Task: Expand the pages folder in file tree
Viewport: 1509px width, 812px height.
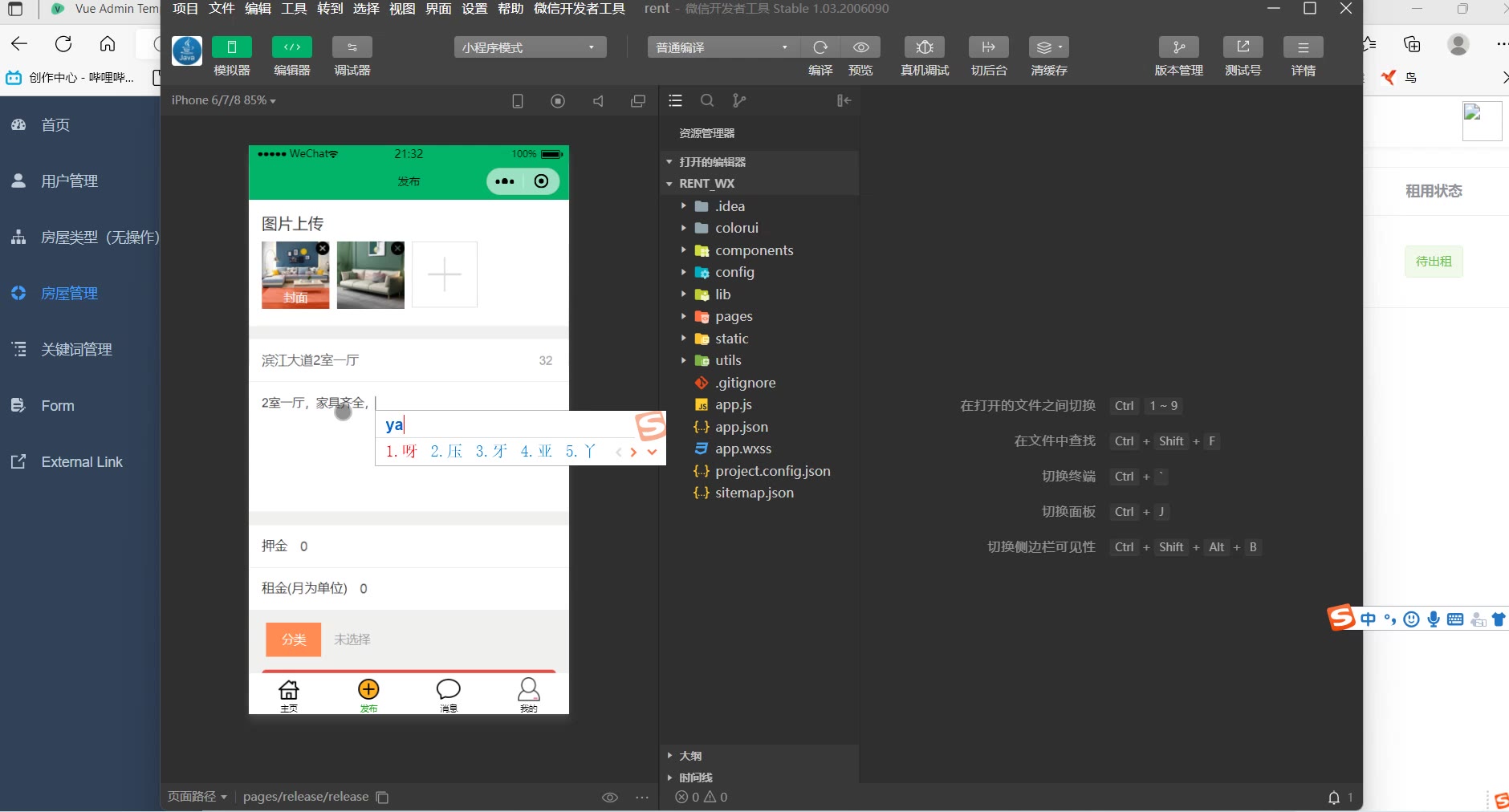Action: click(x=734, y=317)
